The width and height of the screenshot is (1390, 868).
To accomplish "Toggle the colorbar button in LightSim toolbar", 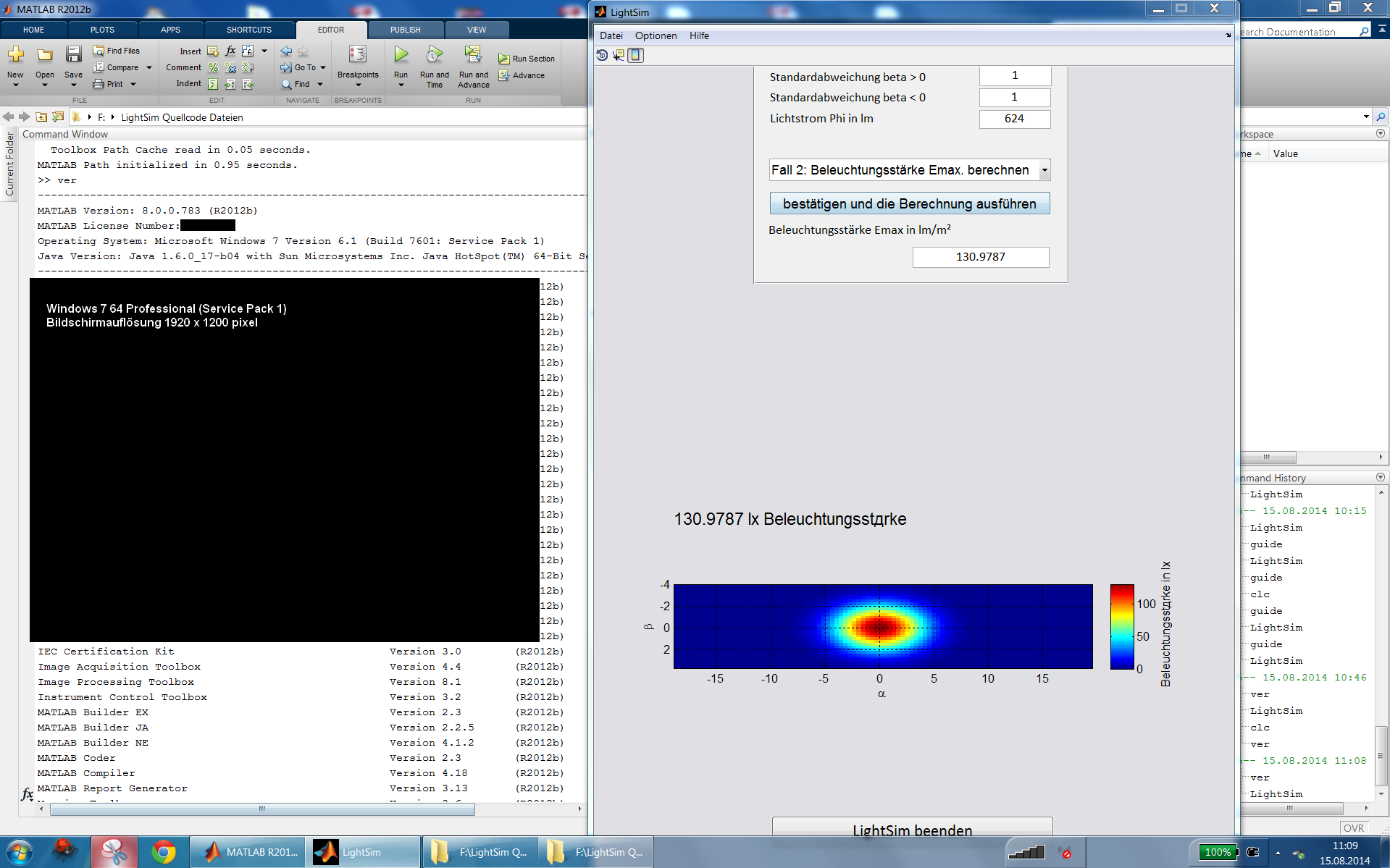I will 635,55.
